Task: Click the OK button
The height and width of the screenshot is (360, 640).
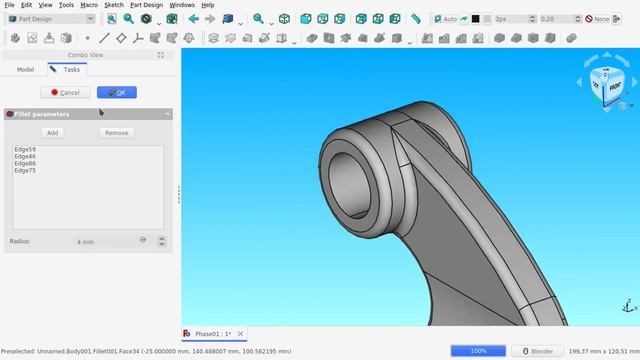Action: point(117,93)
